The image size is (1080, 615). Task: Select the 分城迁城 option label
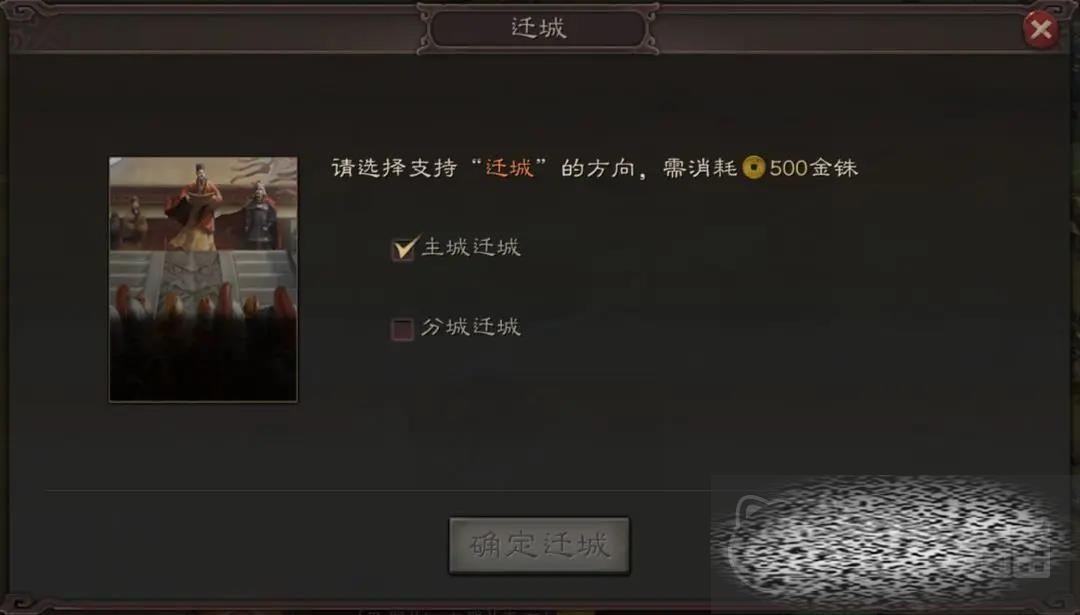click(x=471, y=326)
